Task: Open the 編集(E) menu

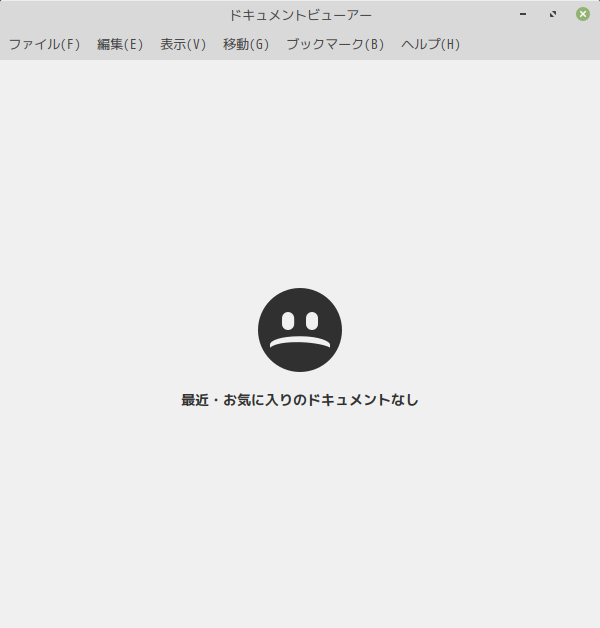Action: pyautogui.click(x=120, y=44)
